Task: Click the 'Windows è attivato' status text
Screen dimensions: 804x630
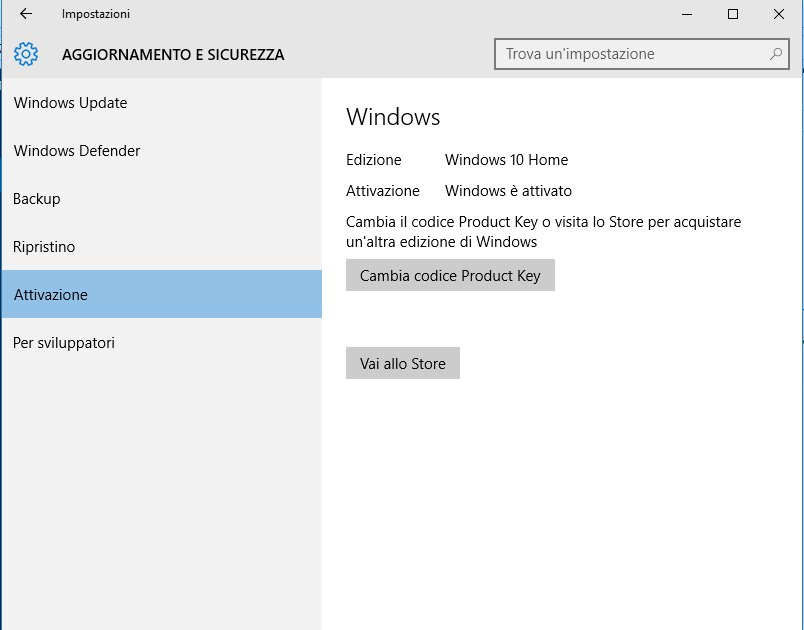Action: click(508, 191)
